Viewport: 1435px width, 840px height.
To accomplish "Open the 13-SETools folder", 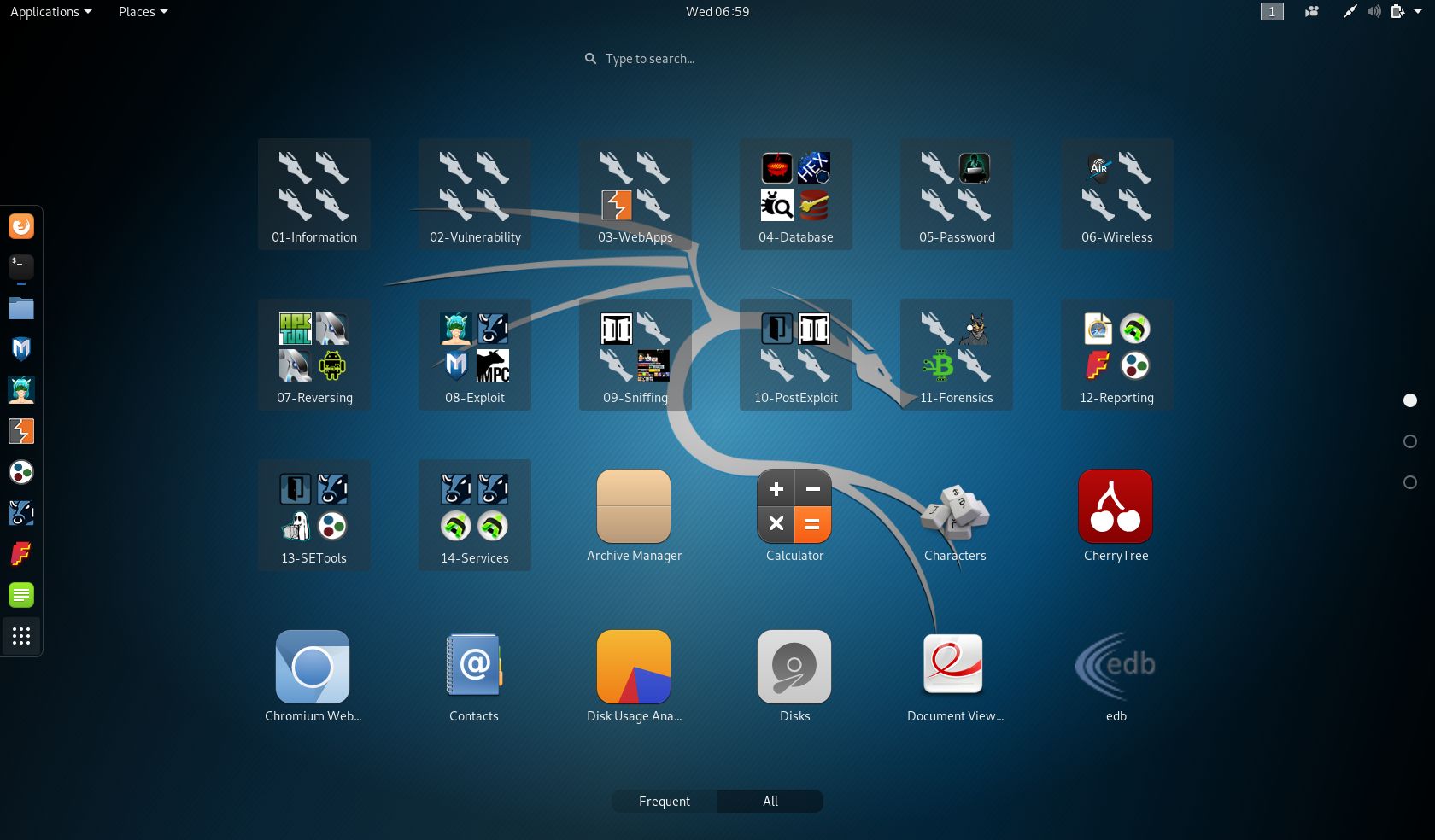I will pyautogui.click(x=314, y=516).
